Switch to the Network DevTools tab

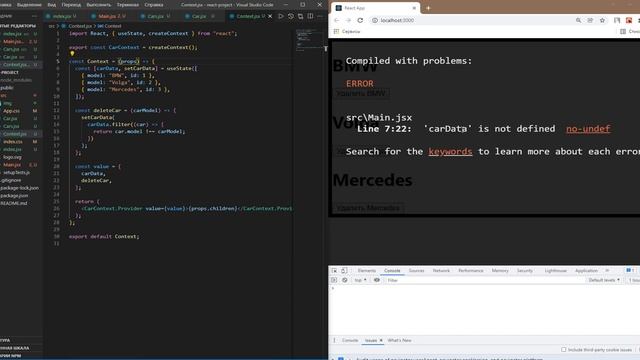tap(441, 271)
